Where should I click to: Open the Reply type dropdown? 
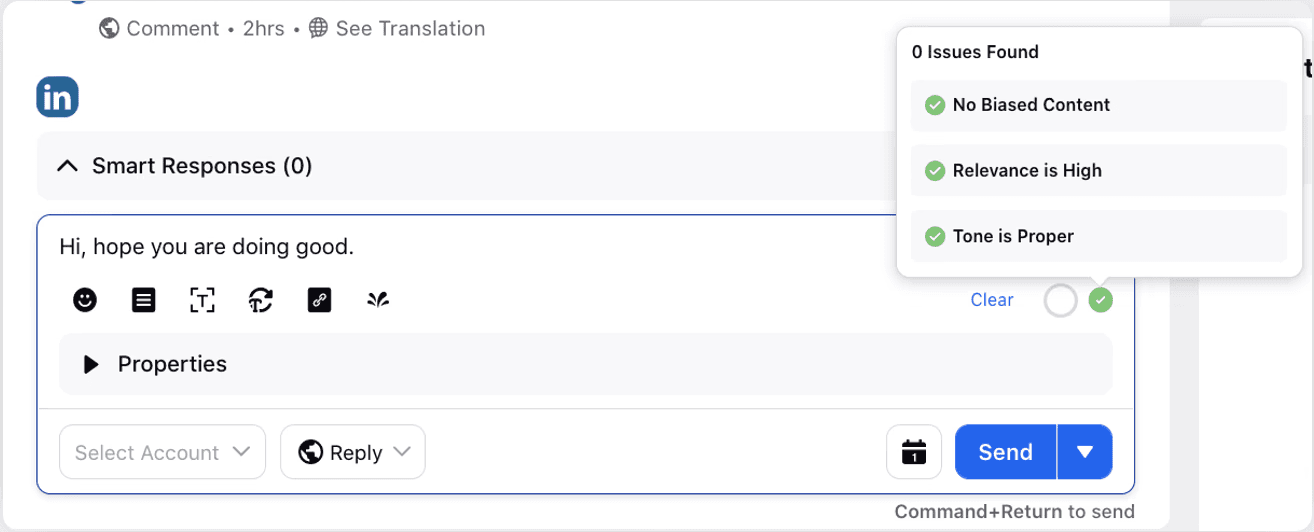[352, 452]
